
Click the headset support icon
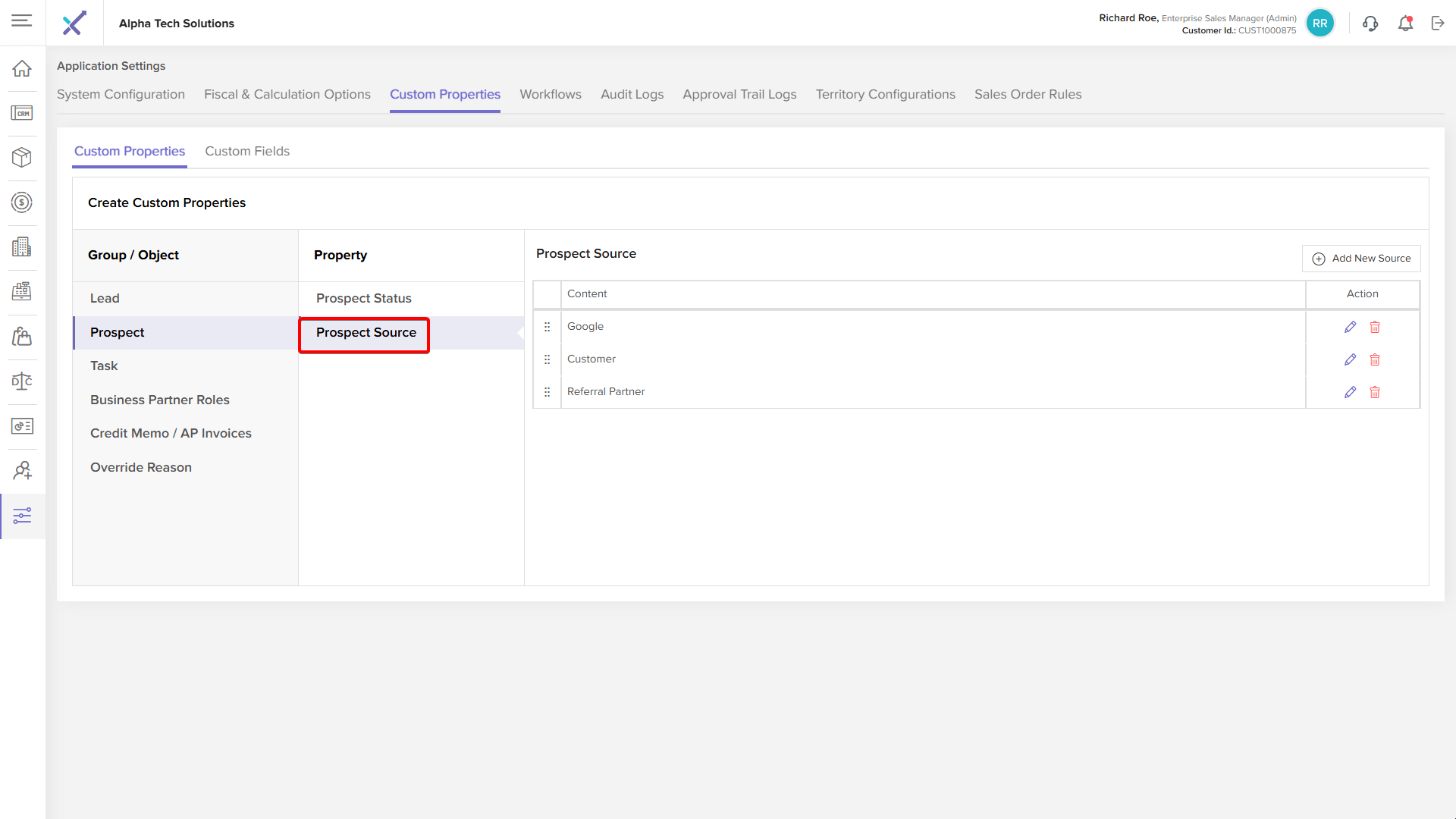(1370, 24)
